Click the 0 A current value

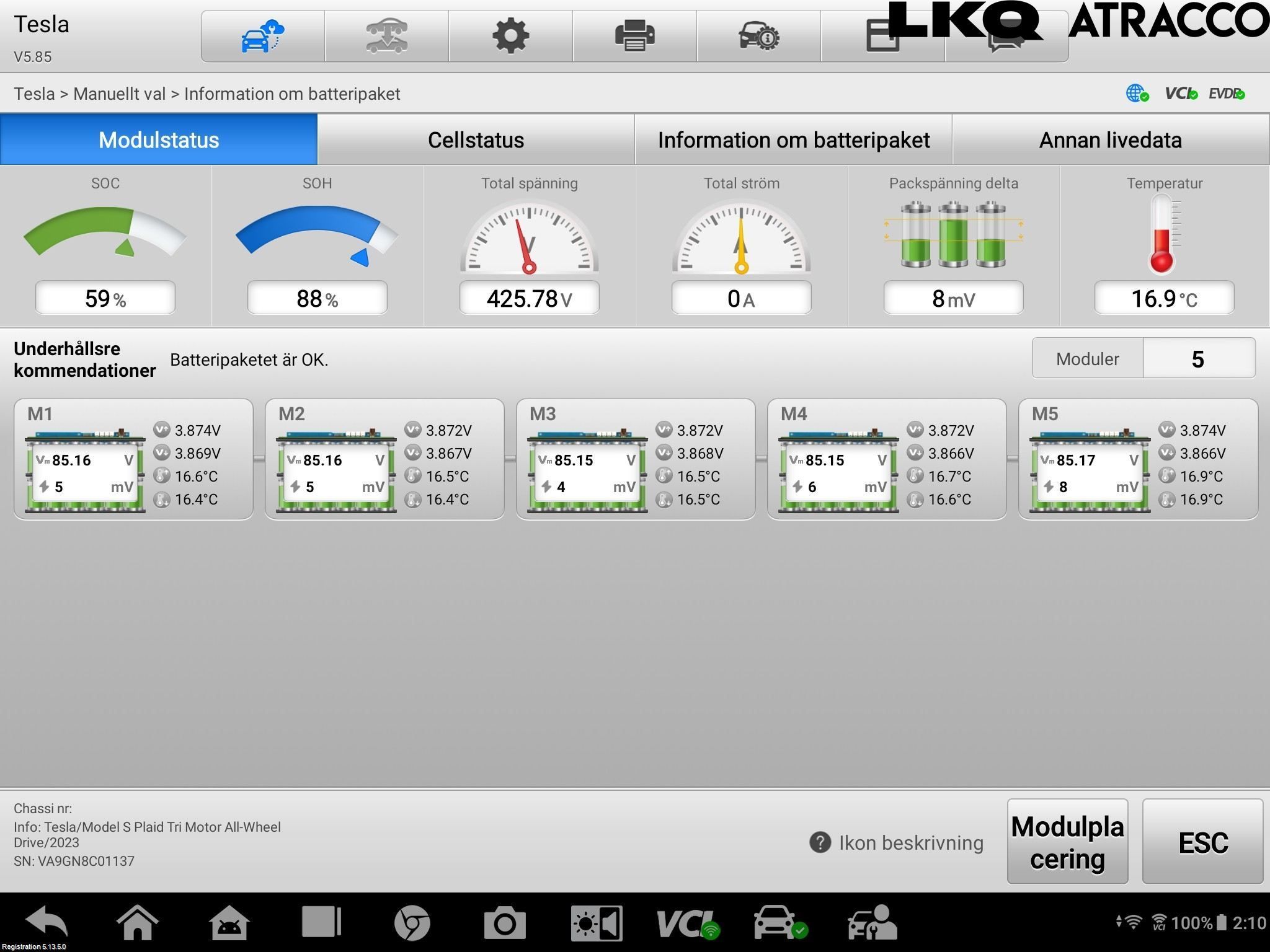(x=741, y=298)
